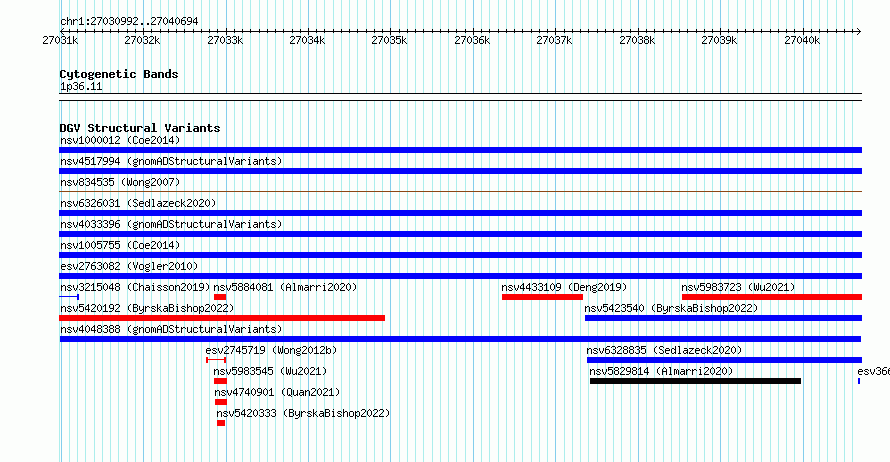Click the nsv4433109 (Deng2019) red bar
This screenshot has width=890, height=462.
pos(542,297)
